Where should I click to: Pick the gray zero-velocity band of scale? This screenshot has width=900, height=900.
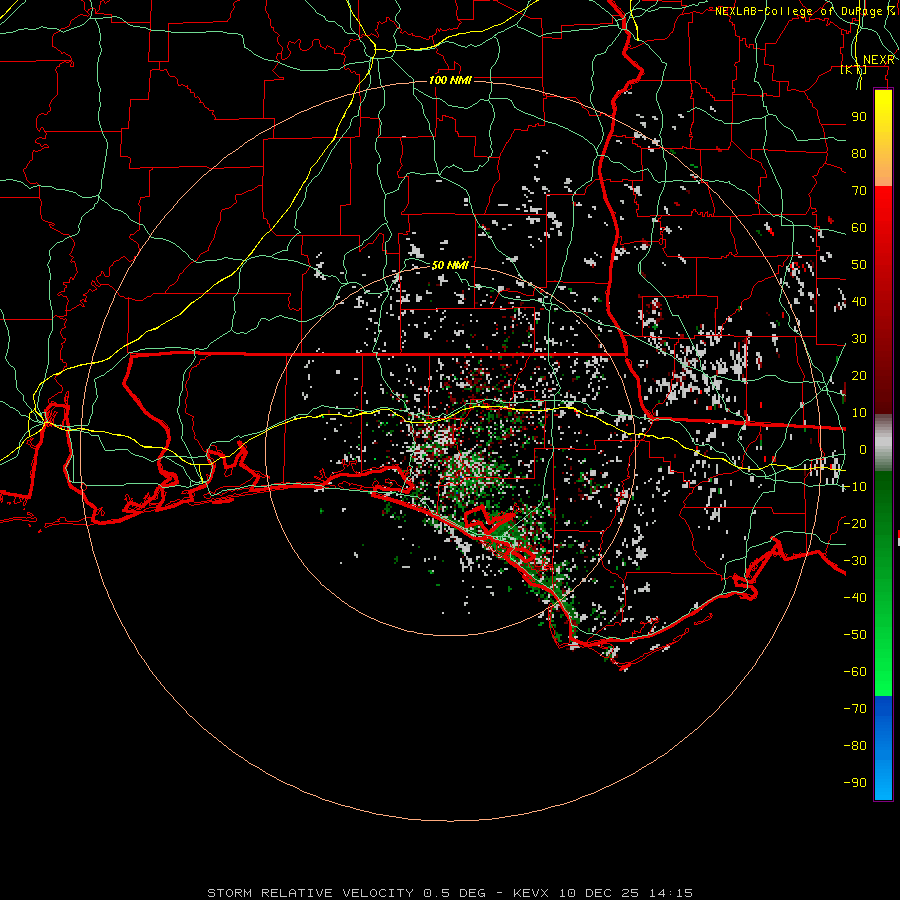click(x=883, y=443)
